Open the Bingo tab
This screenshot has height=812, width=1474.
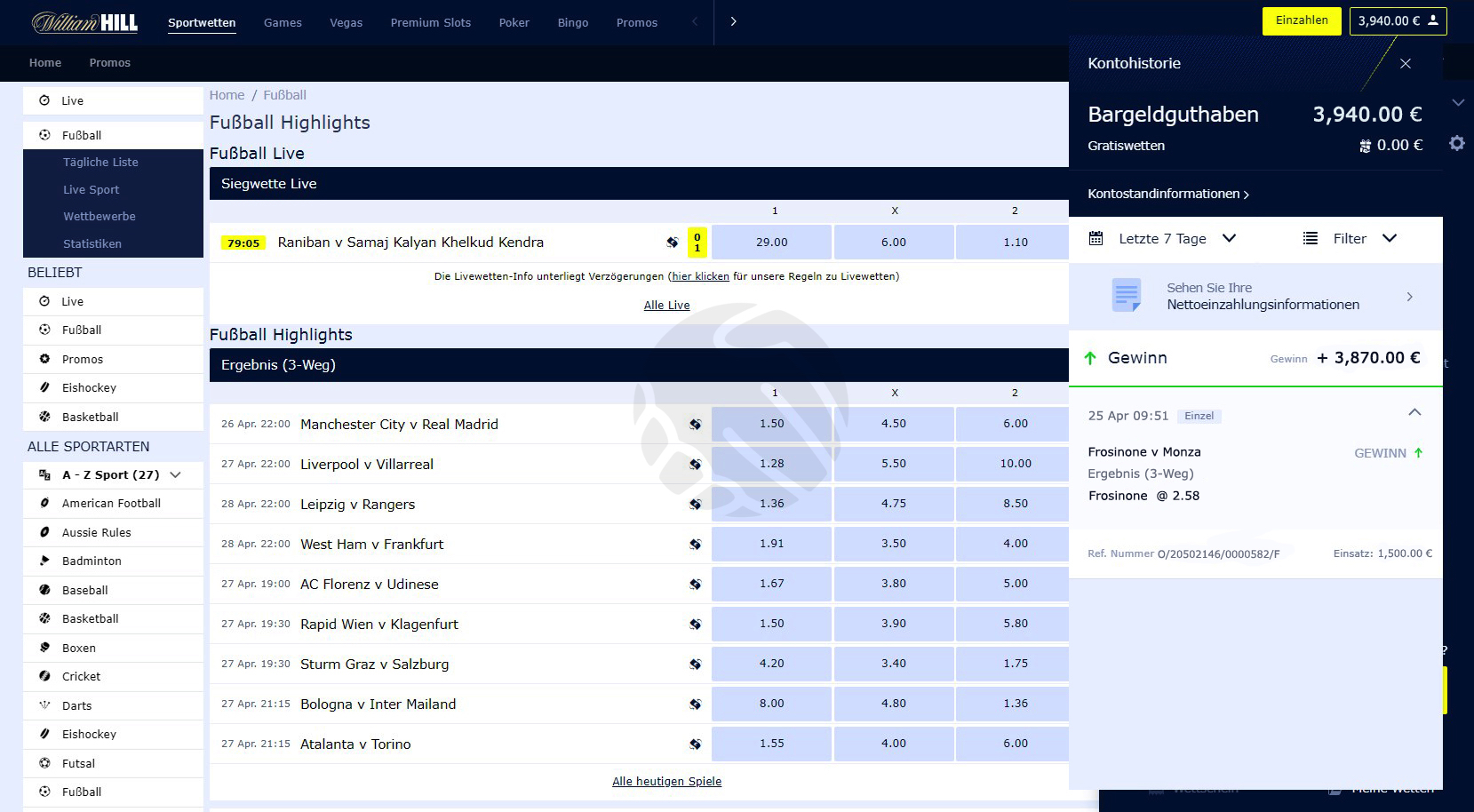coord(573,23)
